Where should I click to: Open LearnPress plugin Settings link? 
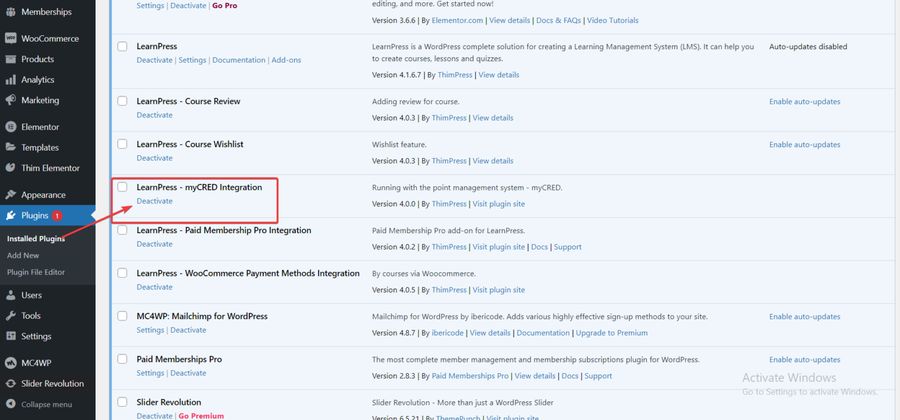(x=192, y=60)
